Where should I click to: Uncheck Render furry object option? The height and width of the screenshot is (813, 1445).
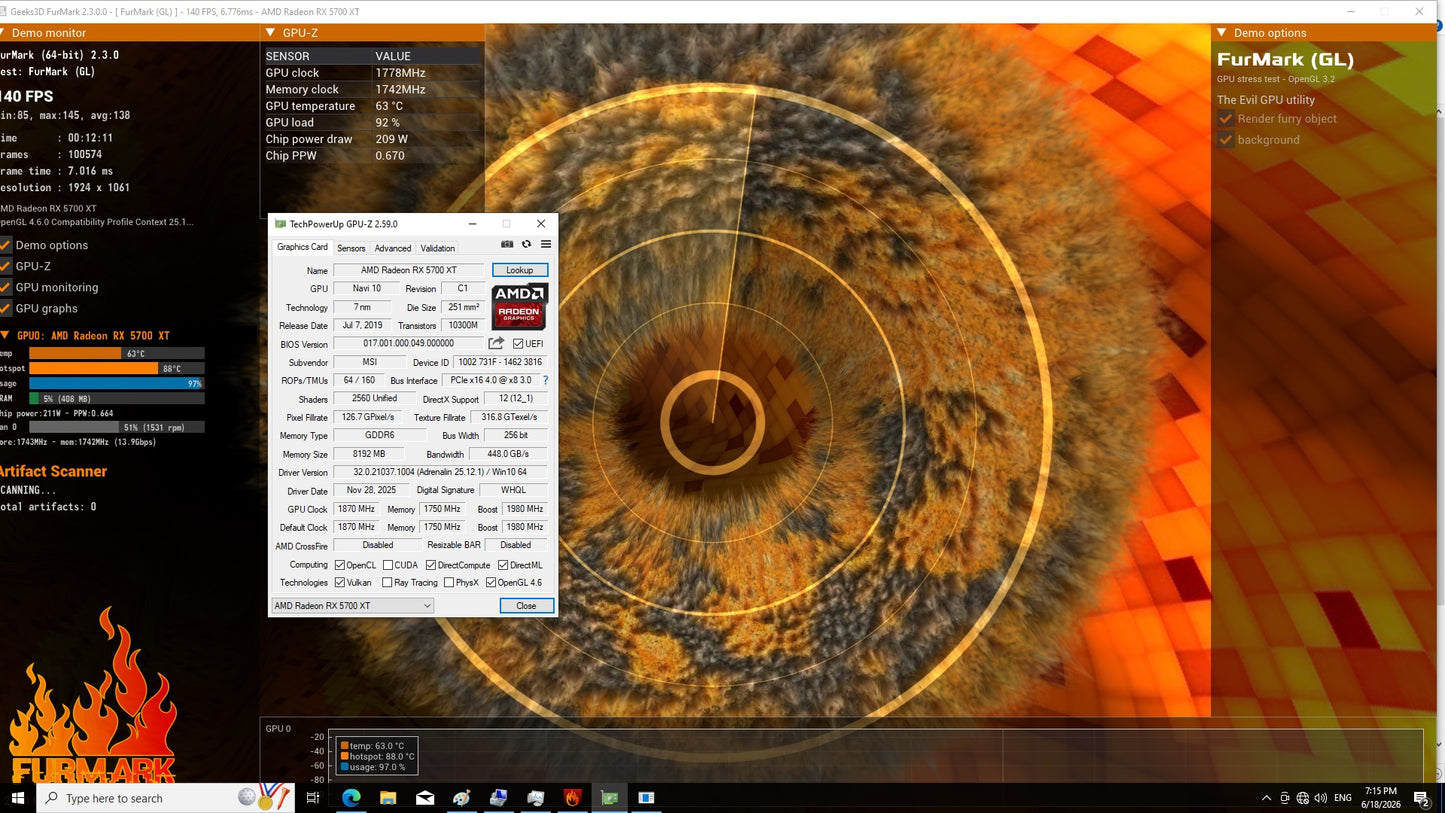[x=1225, y=119]
